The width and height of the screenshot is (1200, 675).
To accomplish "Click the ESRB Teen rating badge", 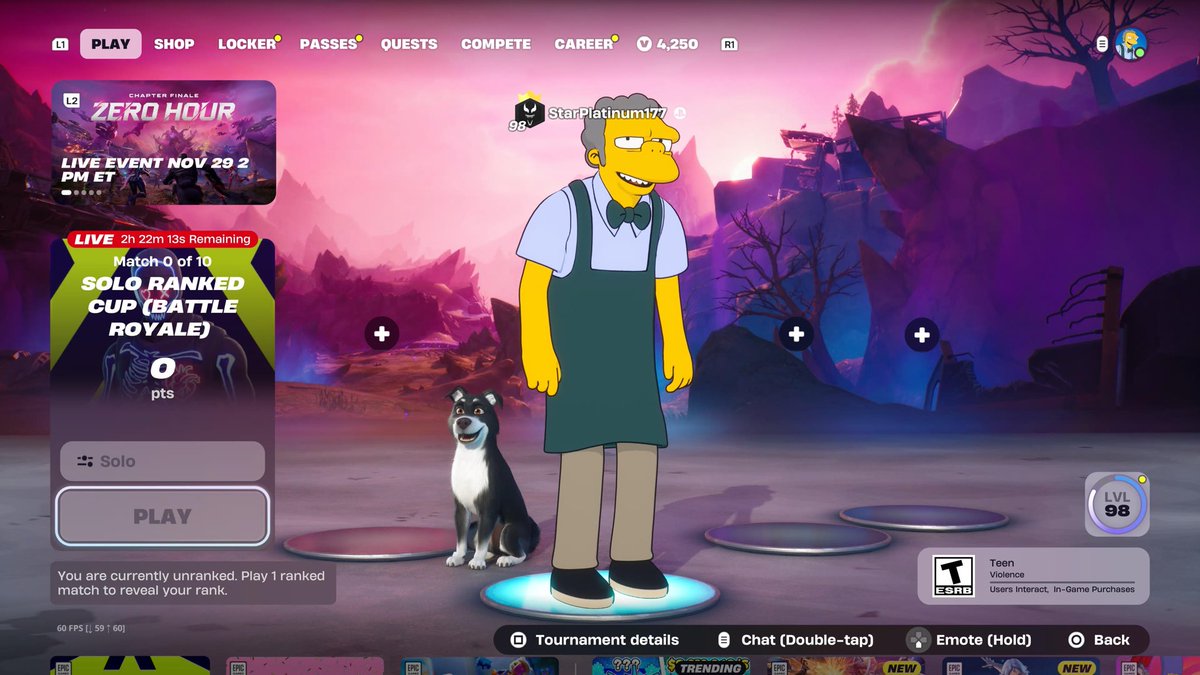I will (x=953, y=576).
